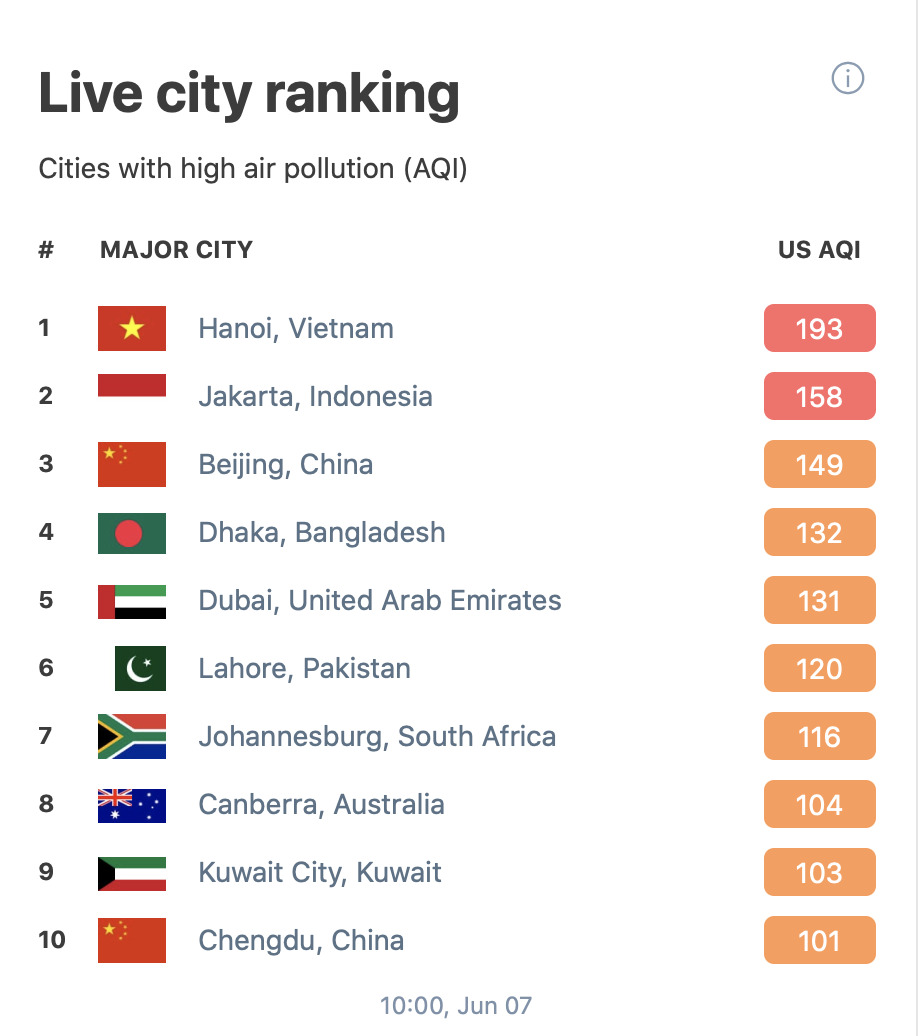The height and width of the screenshot is (1036, 918).
Task: Click the Johannesburg, South Africa entry
Action: [377, 736]
